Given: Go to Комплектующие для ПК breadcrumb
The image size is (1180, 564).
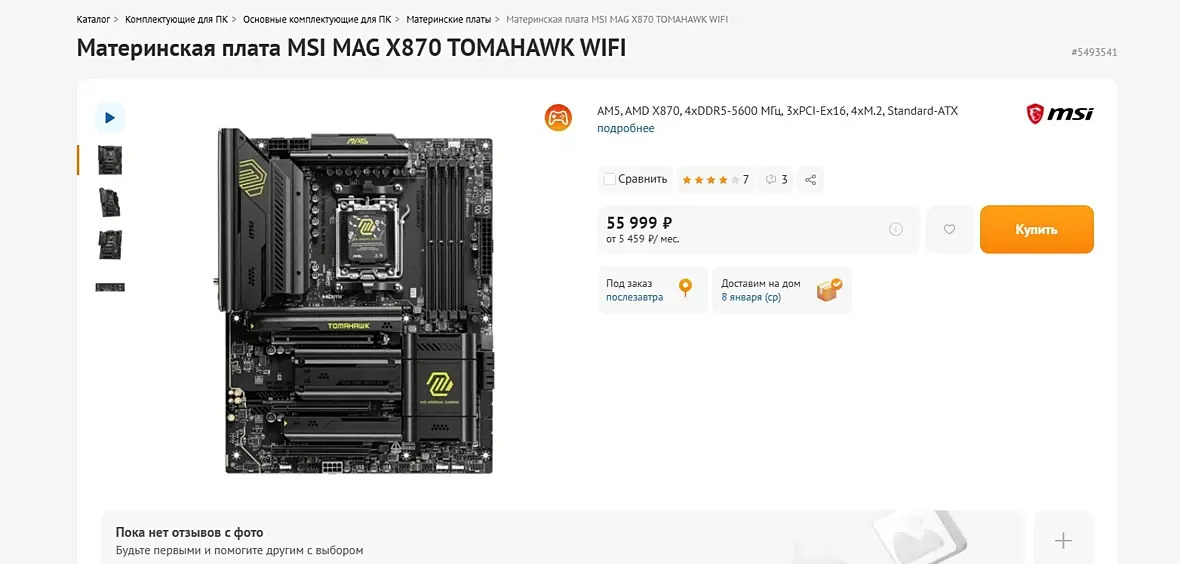Looking at the screenshot, I should 177,18.
